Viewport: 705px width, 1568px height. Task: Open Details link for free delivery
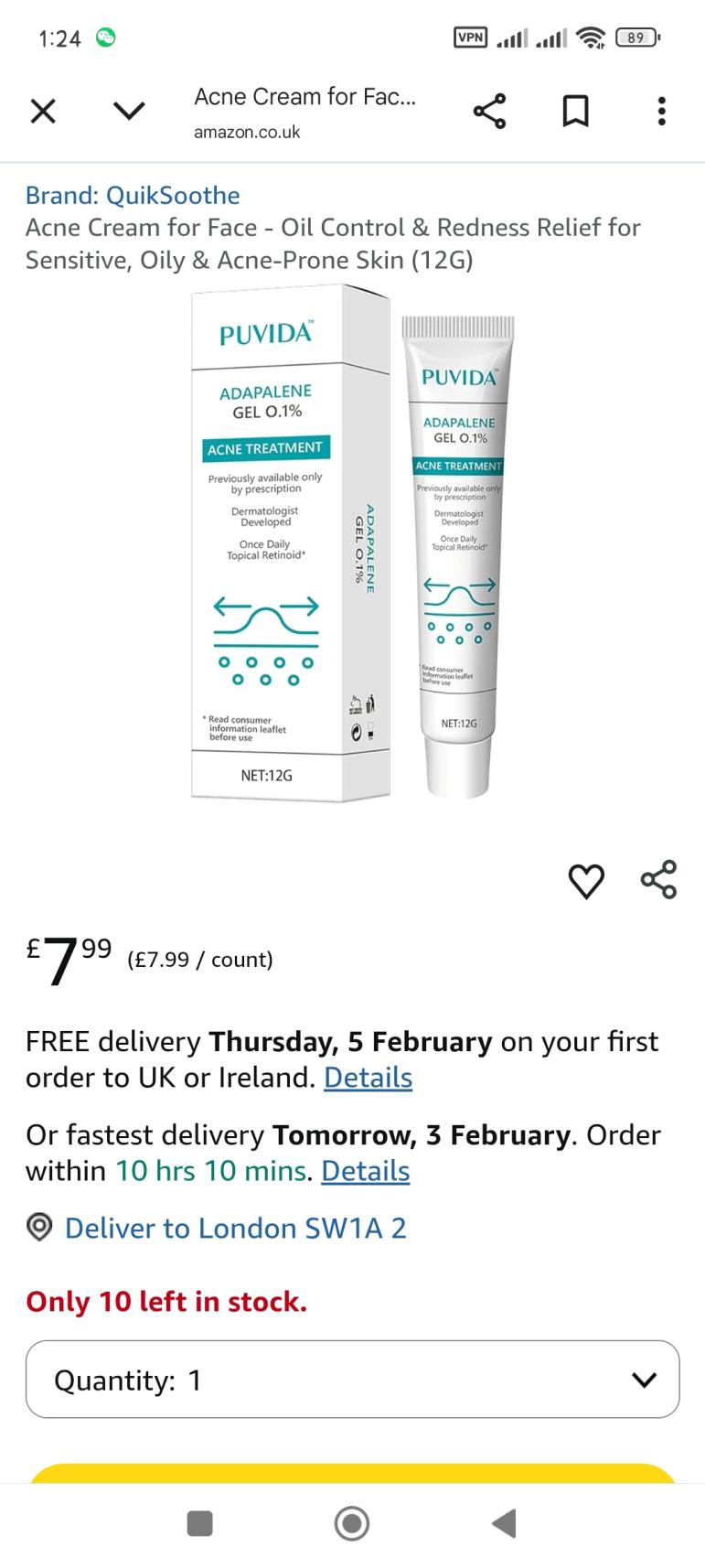point(368,1078)
